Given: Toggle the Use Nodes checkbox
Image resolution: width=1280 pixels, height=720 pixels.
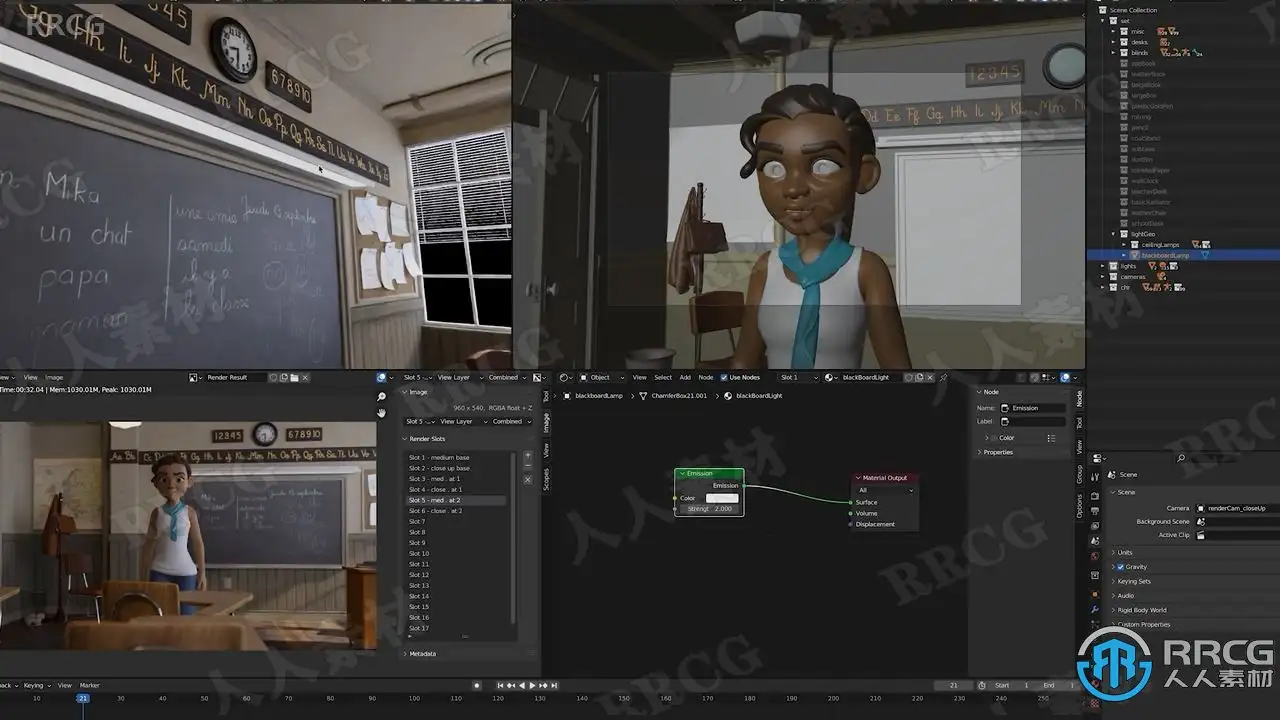Looking at the screenshot, I should point(724,377).
